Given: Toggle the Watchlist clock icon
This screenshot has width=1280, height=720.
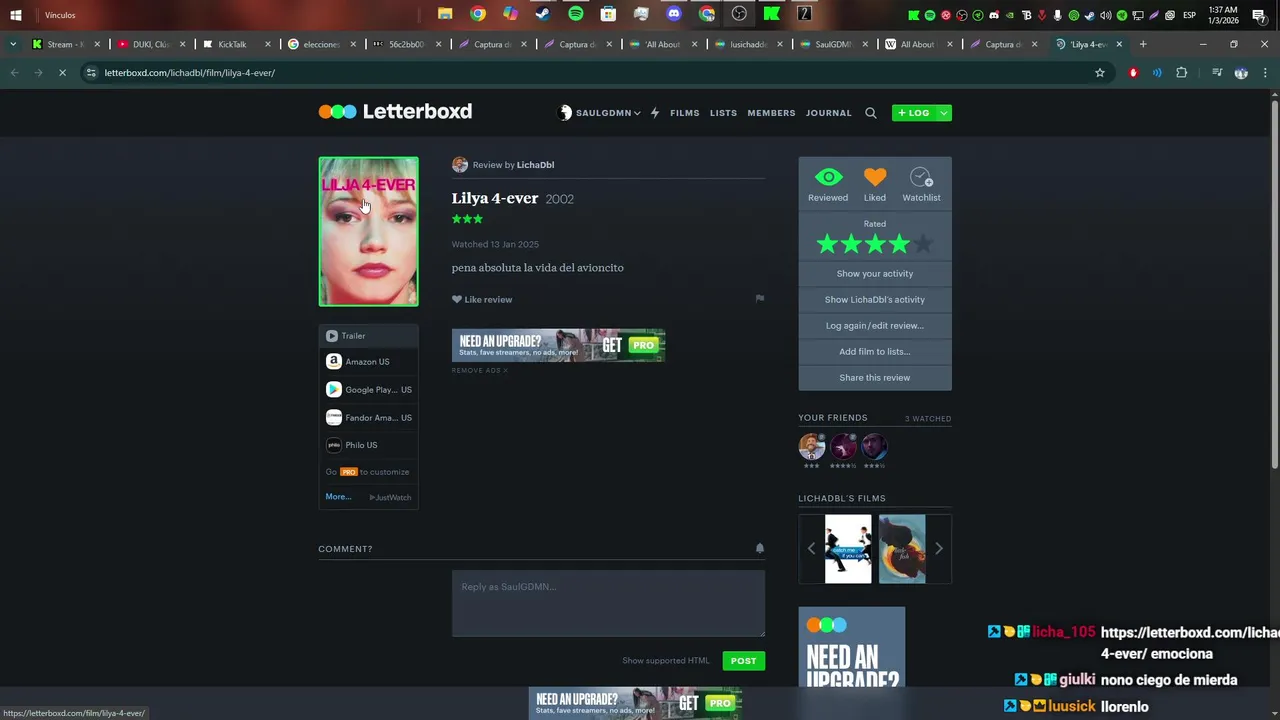Looking at the screenshot, I should (x=921, y=178).
